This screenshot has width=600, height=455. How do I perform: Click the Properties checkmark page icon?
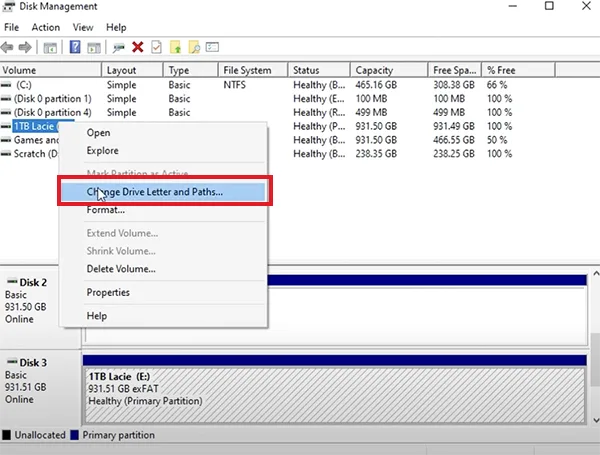click(157, 47)
